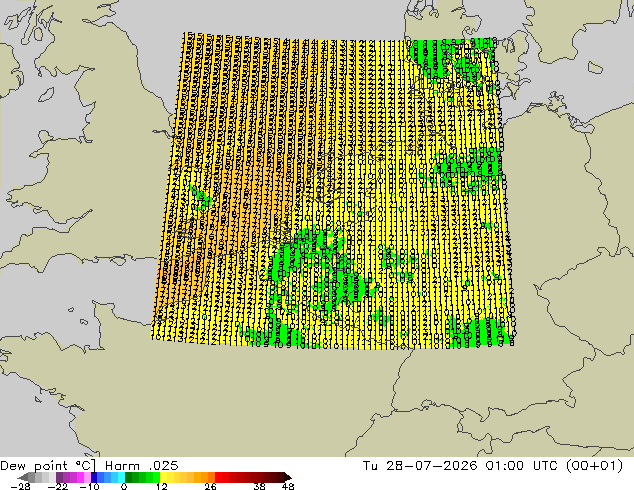This screenshot has width=634, height=490.
Task: Click the left gray arrow end of legend
Action: [x=23, y=477]
